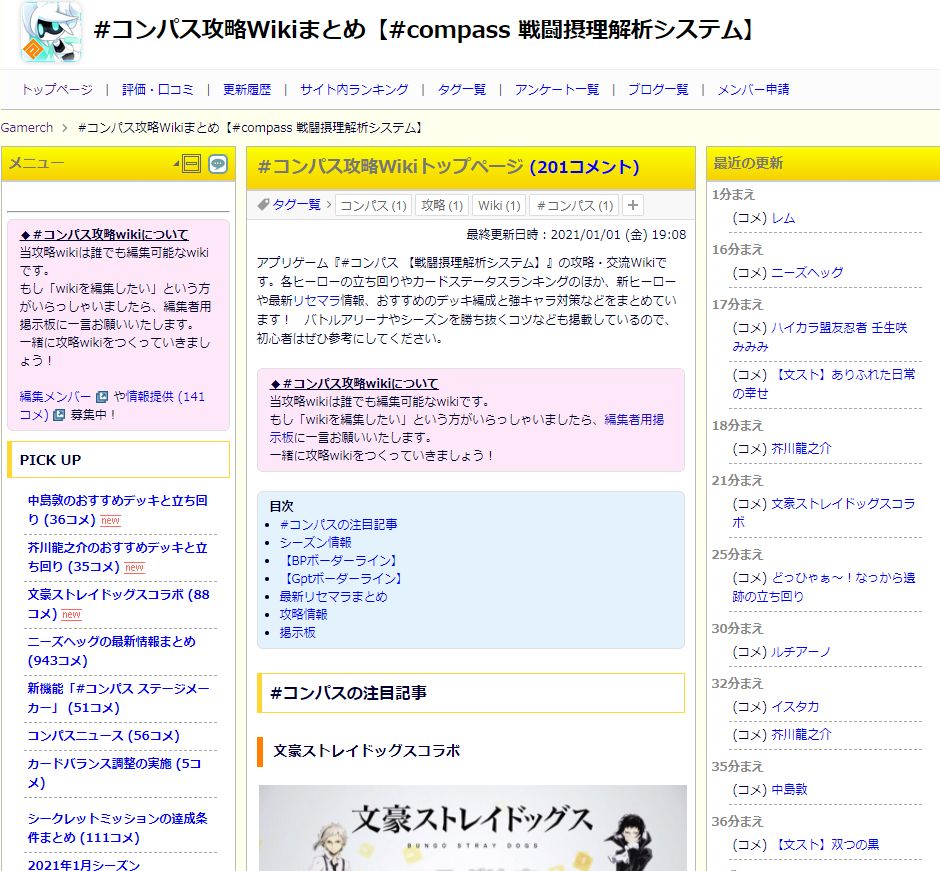Open the 編集者用掲示板 link in the pink notice

[633, 420]
